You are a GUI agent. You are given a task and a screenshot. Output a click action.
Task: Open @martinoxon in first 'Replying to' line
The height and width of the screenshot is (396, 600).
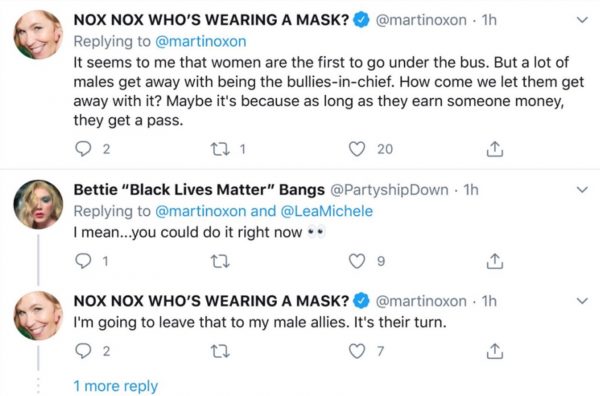tap(201, 41)
